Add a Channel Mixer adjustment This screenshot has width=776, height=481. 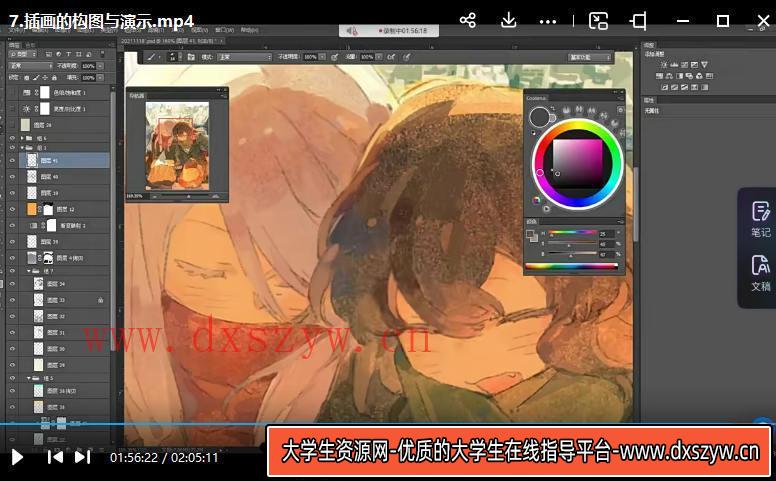(699, 76)
